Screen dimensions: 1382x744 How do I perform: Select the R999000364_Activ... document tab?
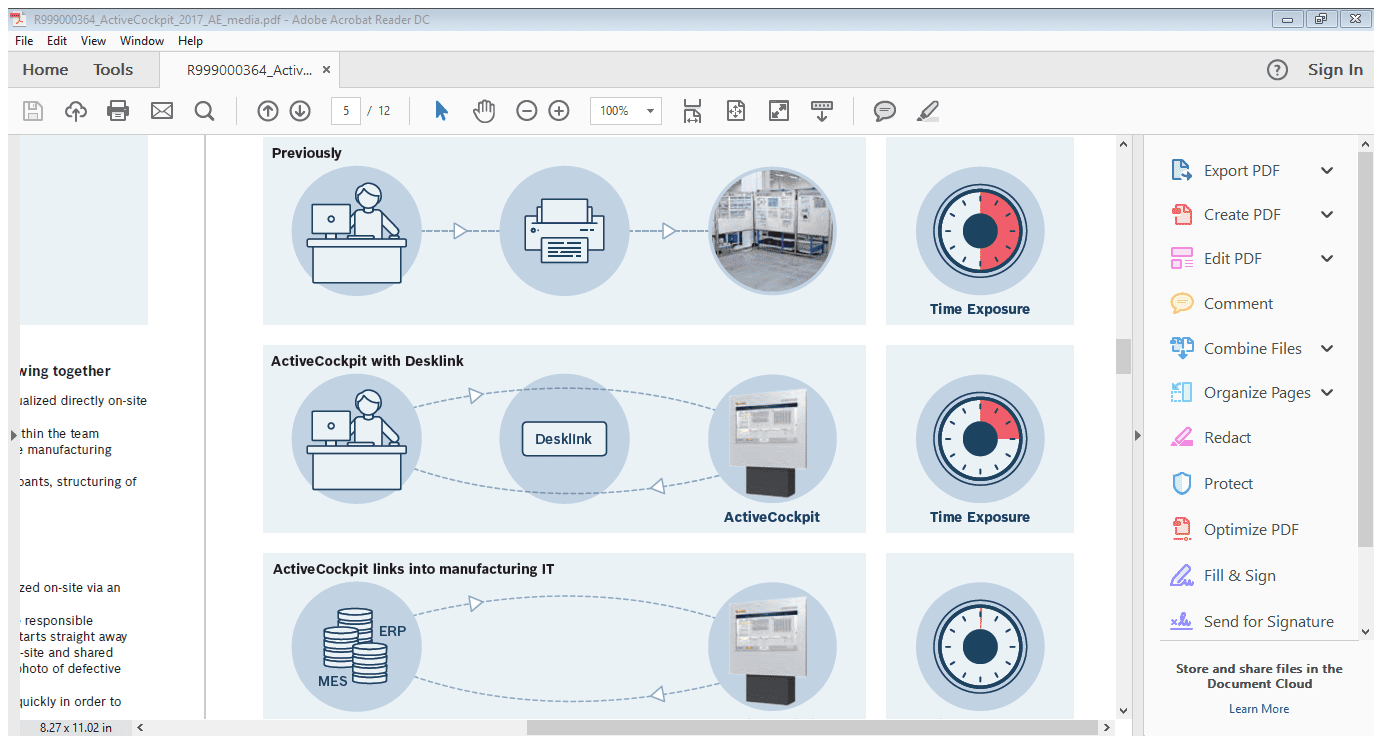pos(249,70)
